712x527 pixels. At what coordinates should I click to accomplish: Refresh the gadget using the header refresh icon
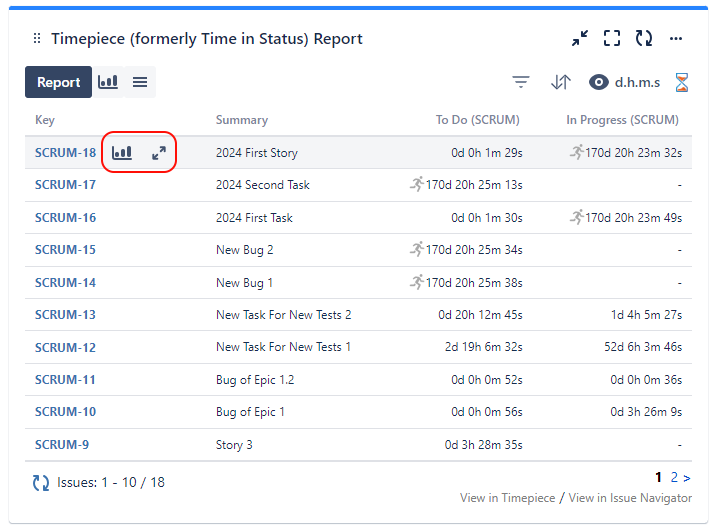point(644,39)
